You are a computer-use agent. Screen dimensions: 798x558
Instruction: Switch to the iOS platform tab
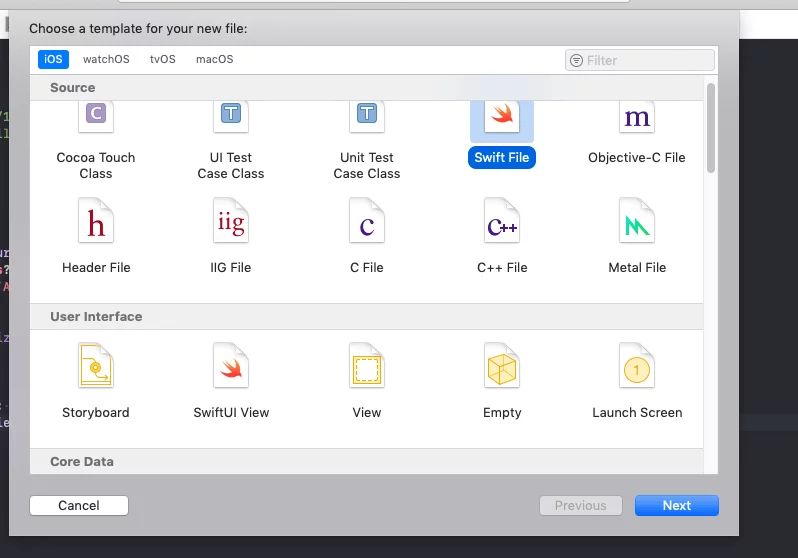click(x=53, y=59)
